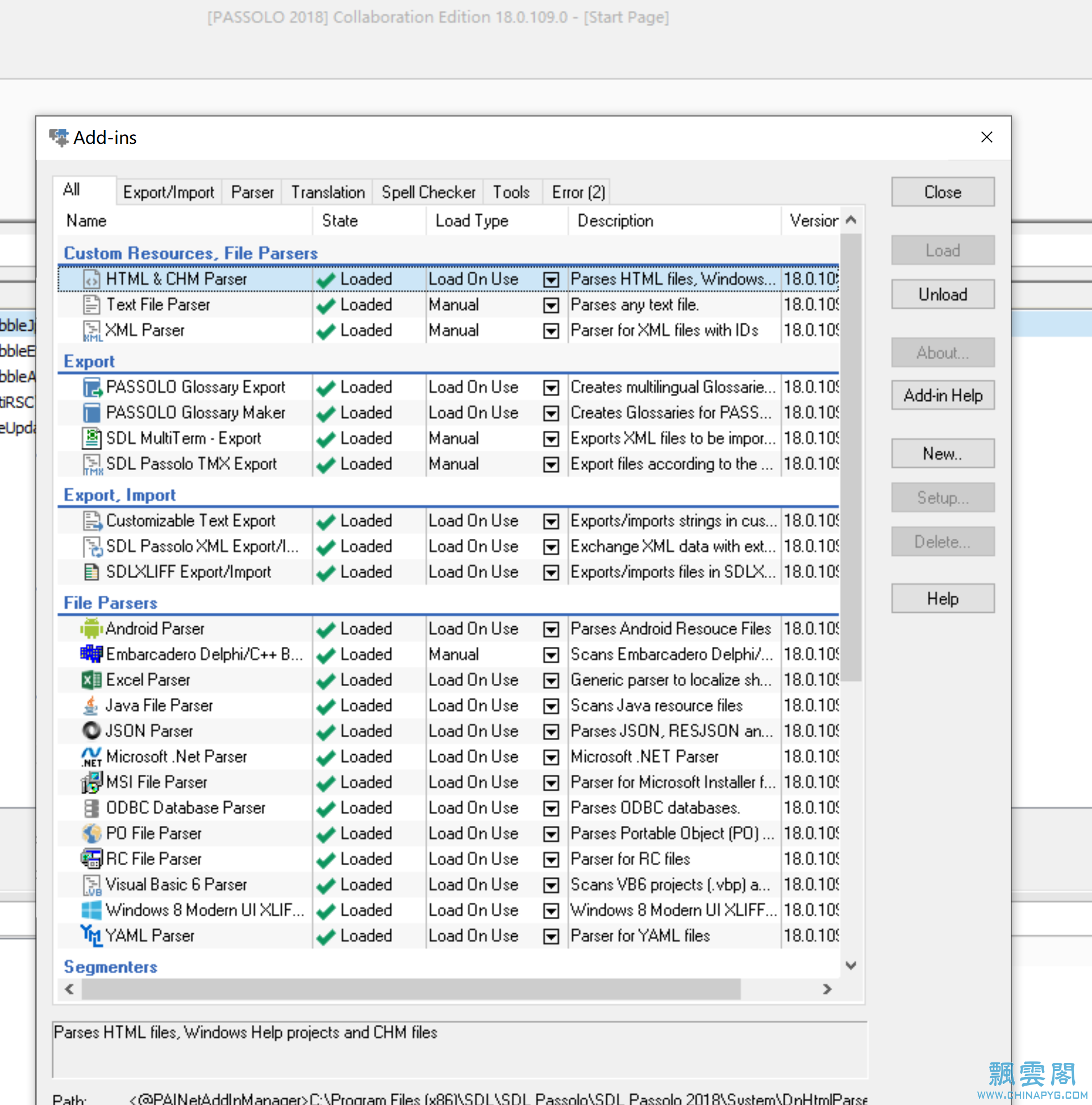1092x1105 pixels.
Task: Click the JSON Parser icon
Action: 91,732
